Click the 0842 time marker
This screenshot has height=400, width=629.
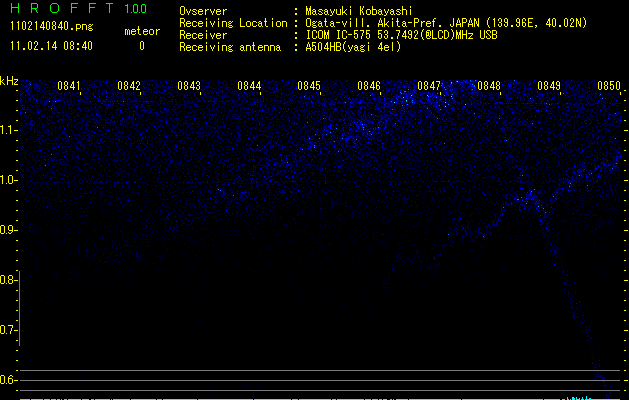pyautogui.click(x=129, y=85)
